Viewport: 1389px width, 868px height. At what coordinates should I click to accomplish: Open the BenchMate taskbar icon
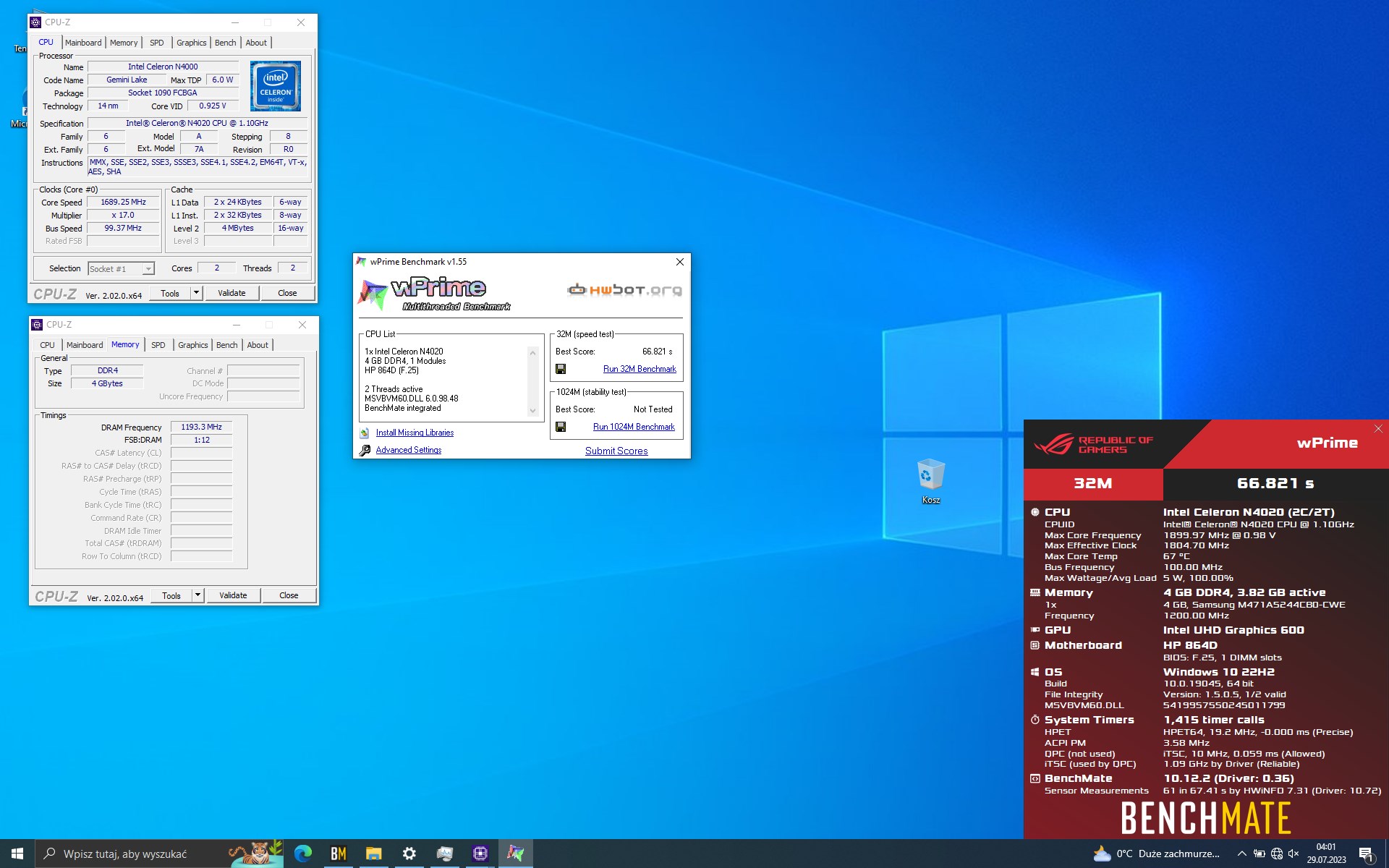339,854
